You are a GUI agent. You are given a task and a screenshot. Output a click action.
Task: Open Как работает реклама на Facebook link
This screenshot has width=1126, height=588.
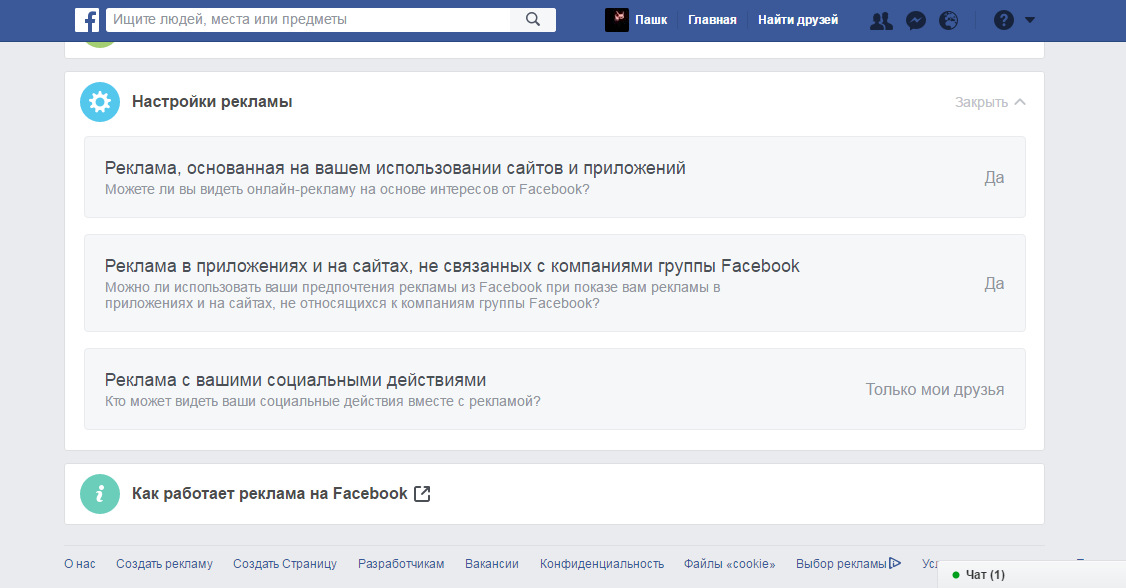pyautogui.click(x=269, y=494)
